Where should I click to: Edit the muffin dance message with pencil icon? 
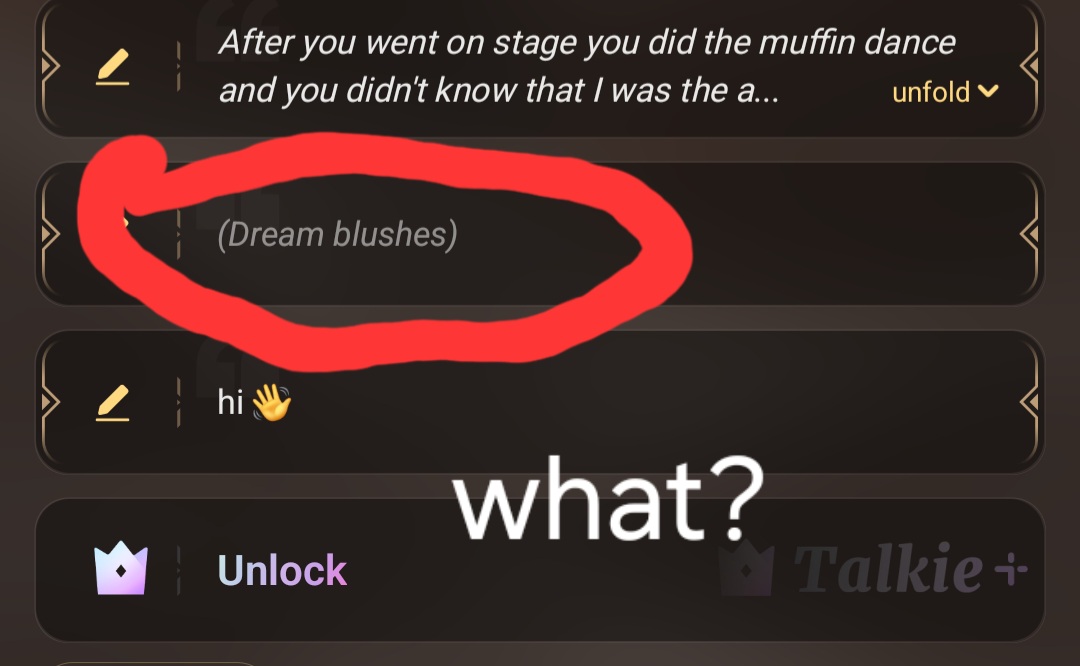(x=112, y=67)
